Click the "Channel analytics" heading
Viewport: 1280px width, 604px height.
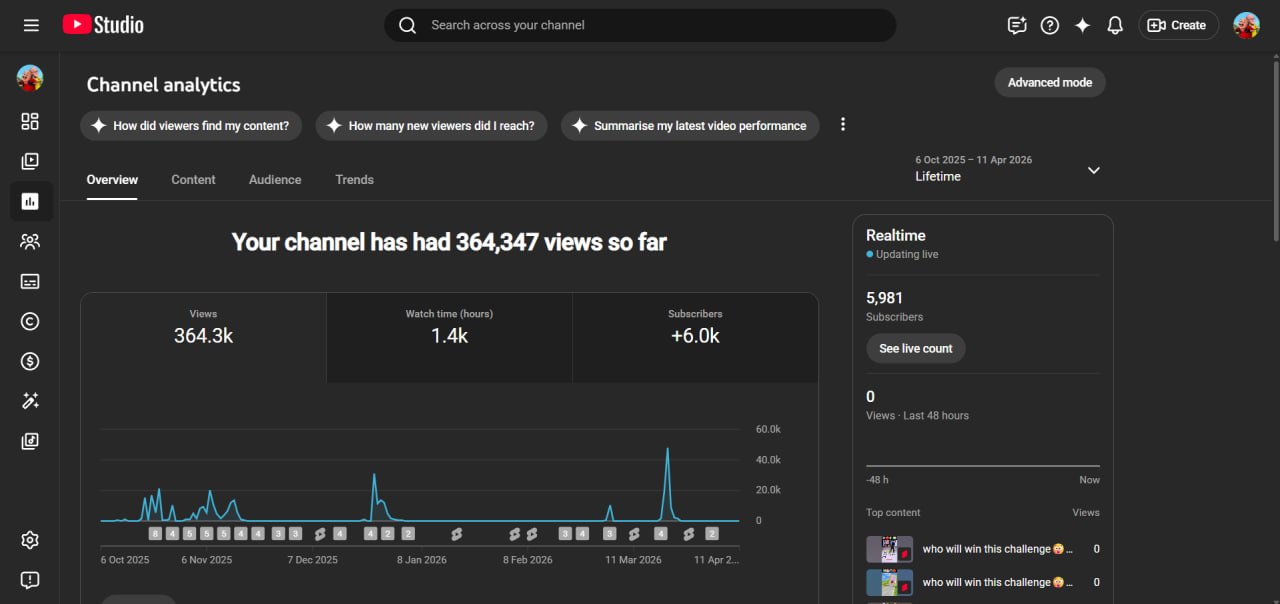coord(164,85)
